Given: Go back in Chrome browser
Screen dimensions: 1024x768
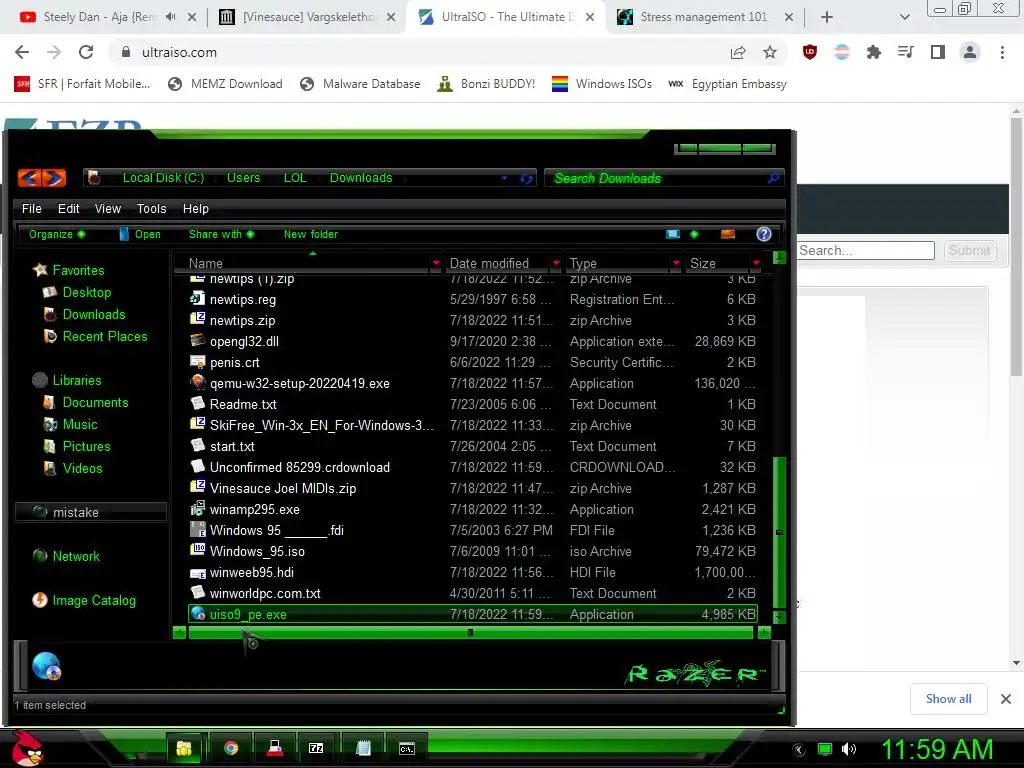Looking at the screenshot, I should pos(22,52).
